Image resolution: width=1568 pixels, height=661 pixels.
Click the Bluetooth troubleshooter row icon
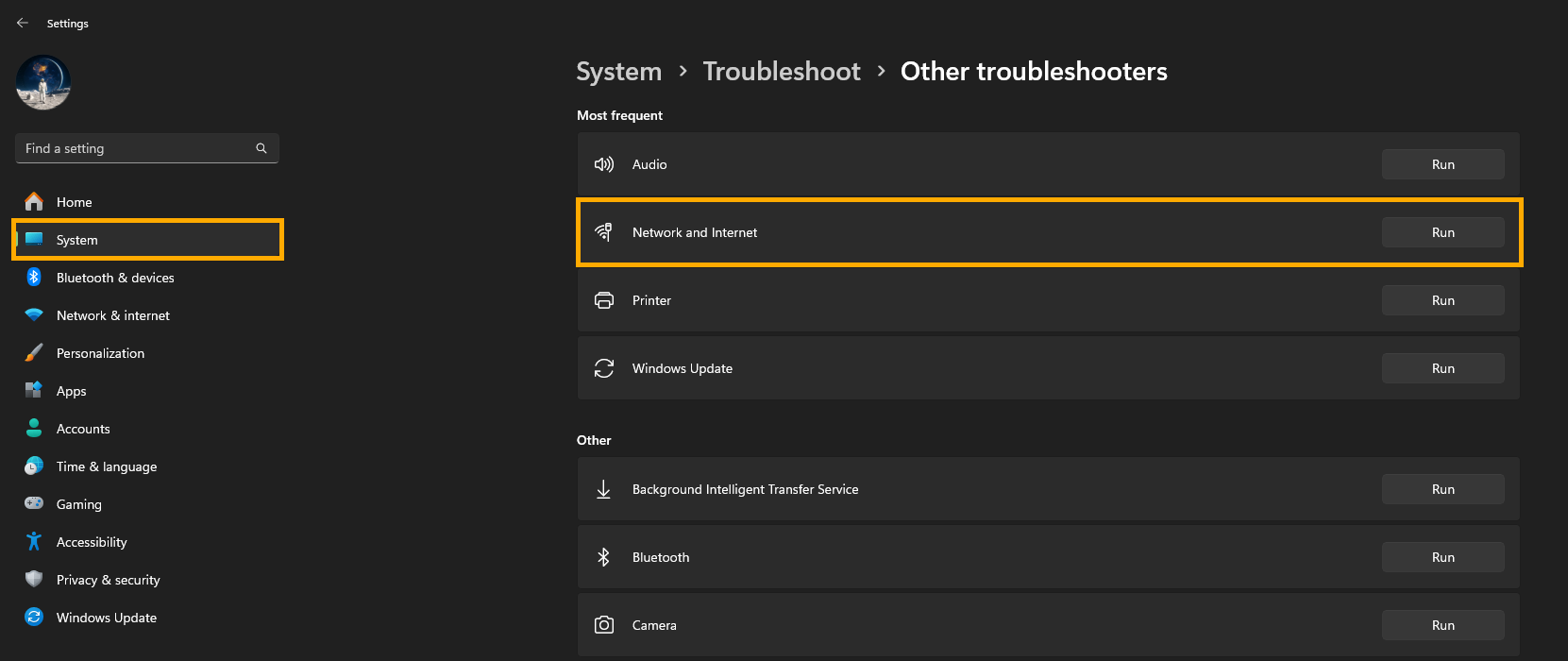pyautogui.click(x=604, y=557)
